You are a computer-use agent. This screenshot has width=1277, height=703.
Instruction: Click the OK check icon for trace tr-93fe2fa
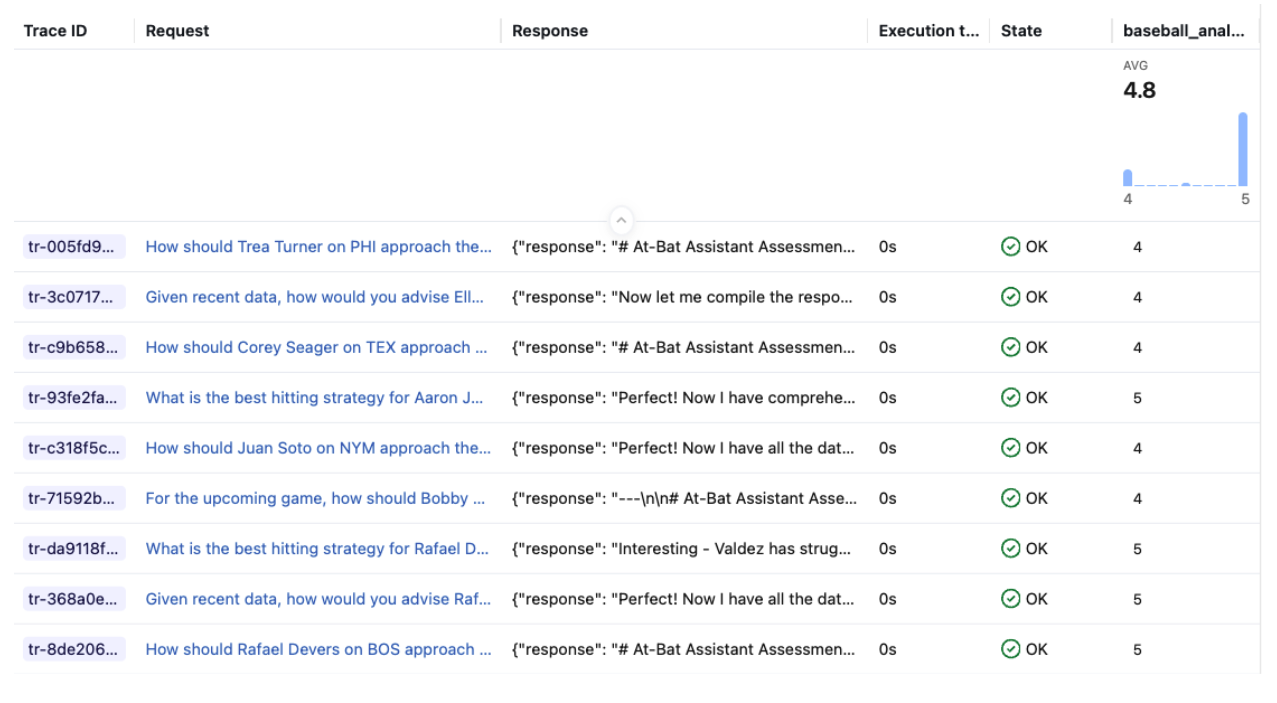1010,398
